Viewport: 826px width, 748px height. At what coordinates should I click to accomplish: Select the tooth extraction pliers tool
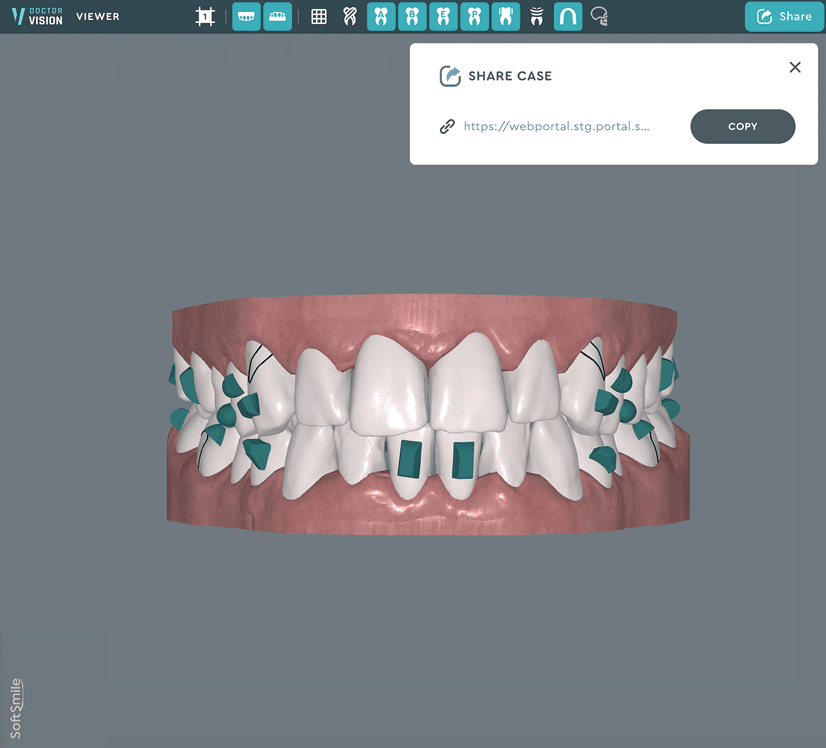tap(349, 16)
